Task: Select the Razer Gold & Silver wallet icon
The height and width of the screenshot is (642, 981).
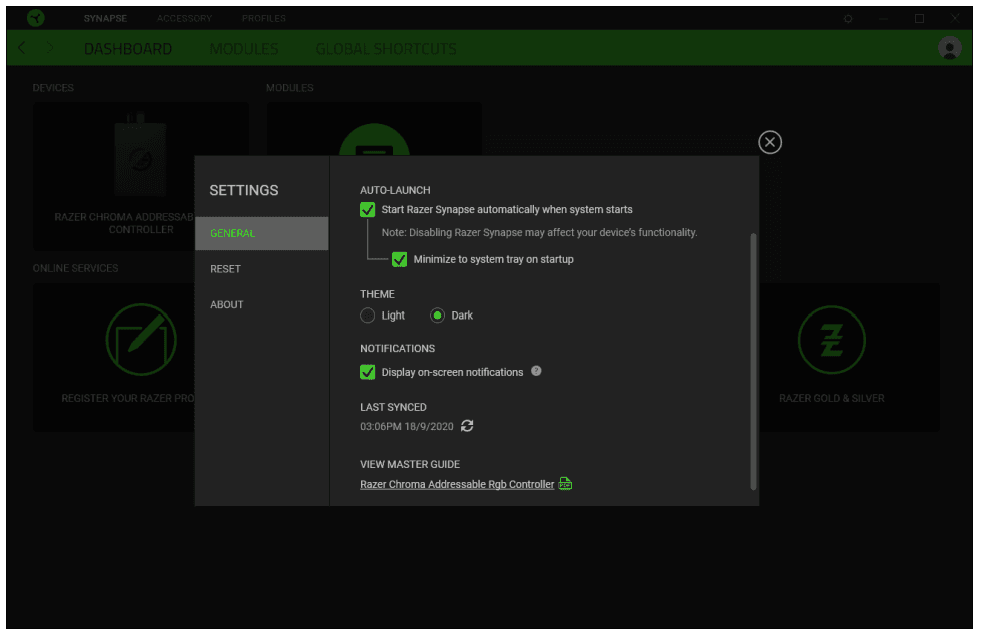Action: click(x=832, y=340)
